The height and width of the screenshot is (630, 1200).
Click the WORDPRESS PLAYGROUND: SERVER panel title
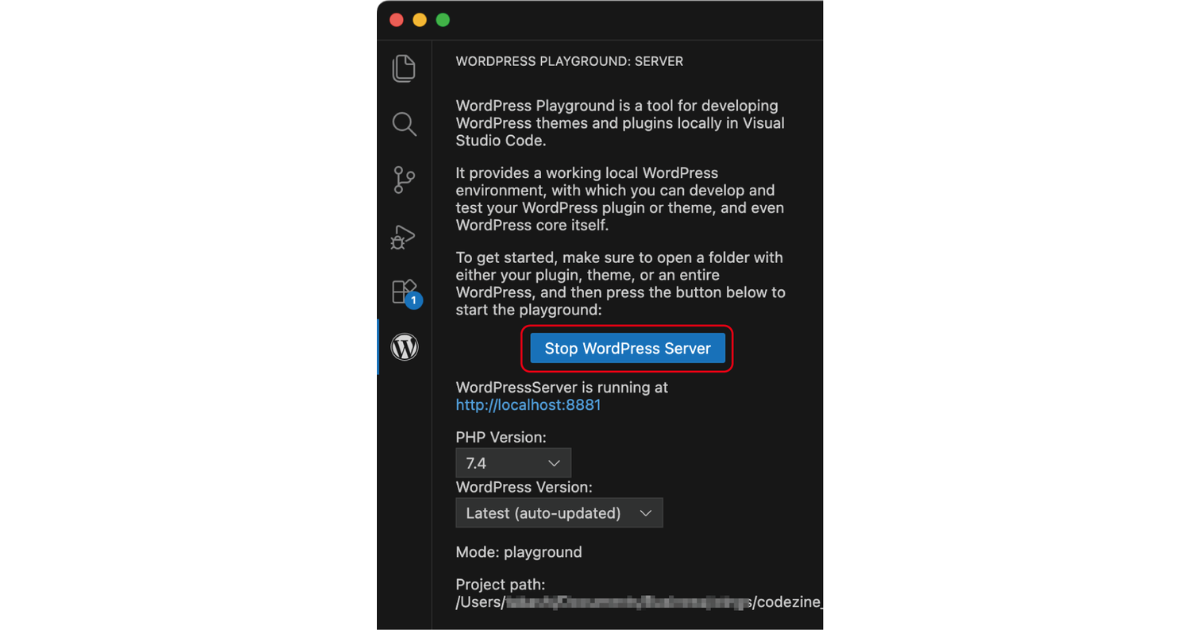pos(569,61)
